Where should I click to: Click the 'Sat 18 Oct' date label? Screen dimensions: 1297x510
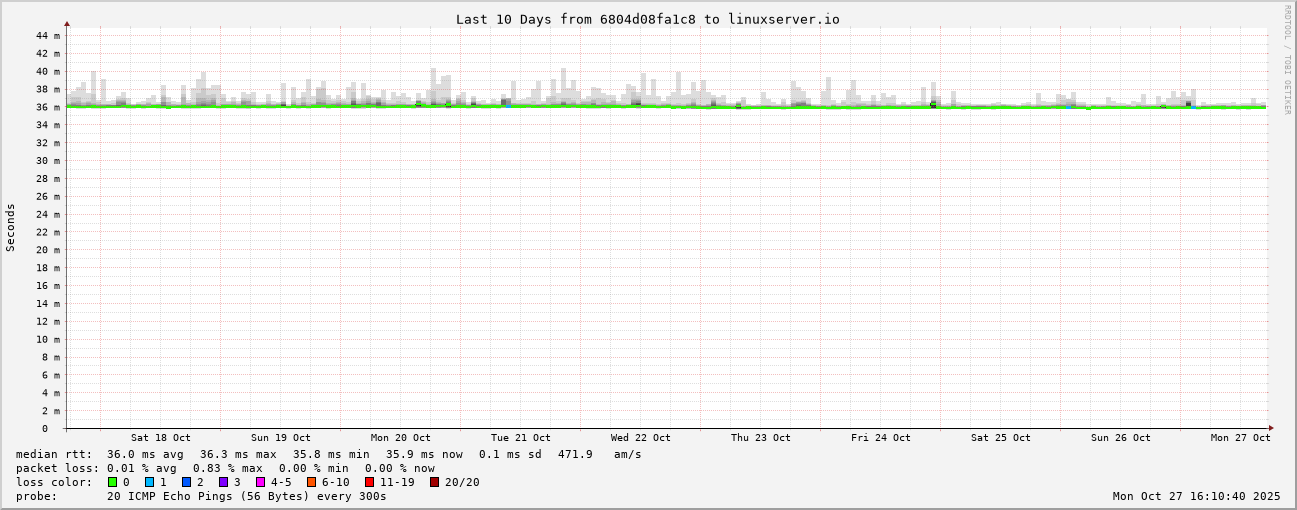click(160, 438)
